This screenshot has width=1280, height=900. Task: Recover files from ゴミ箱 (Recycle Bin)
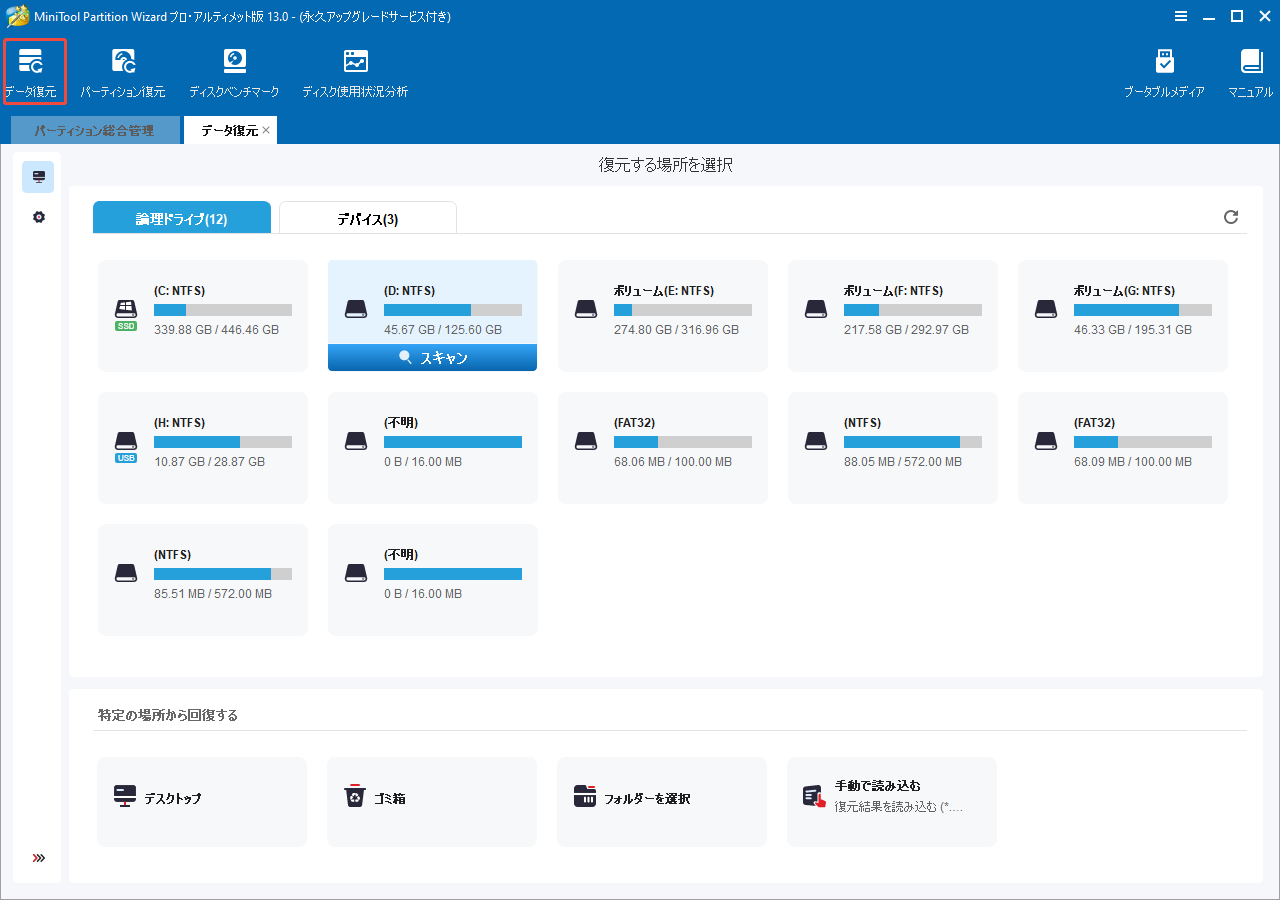coord(432,801)
